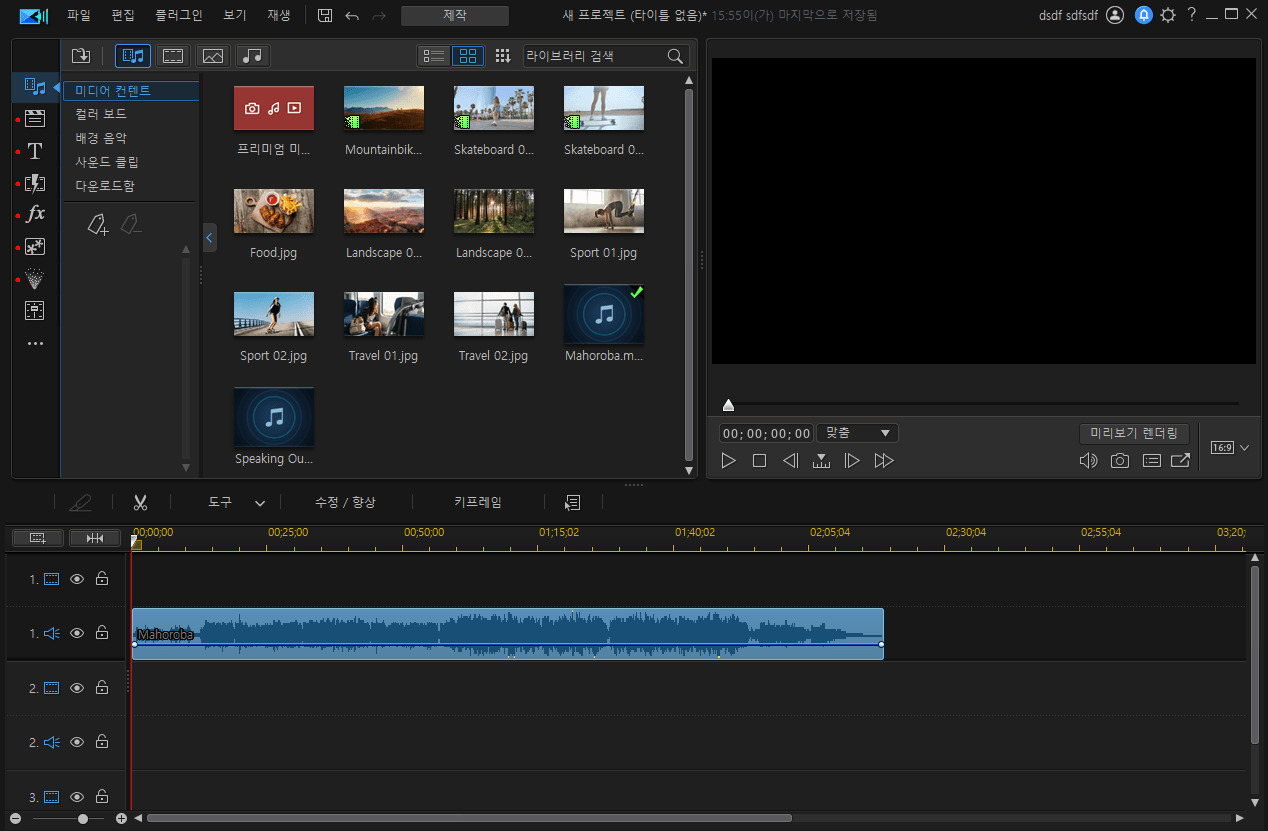
Task: Open the Effects room fx icon
Action: point(35,214)
